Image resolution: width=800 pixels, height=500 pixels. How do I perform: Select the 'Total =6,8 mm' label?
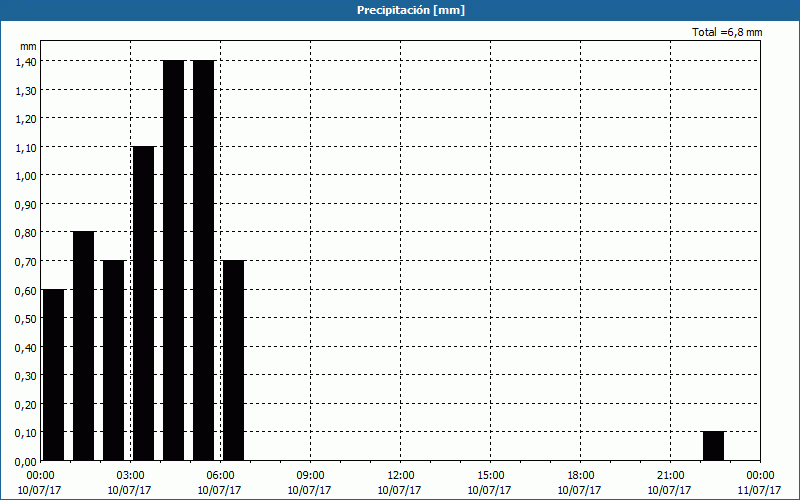(x=727, y=33)
